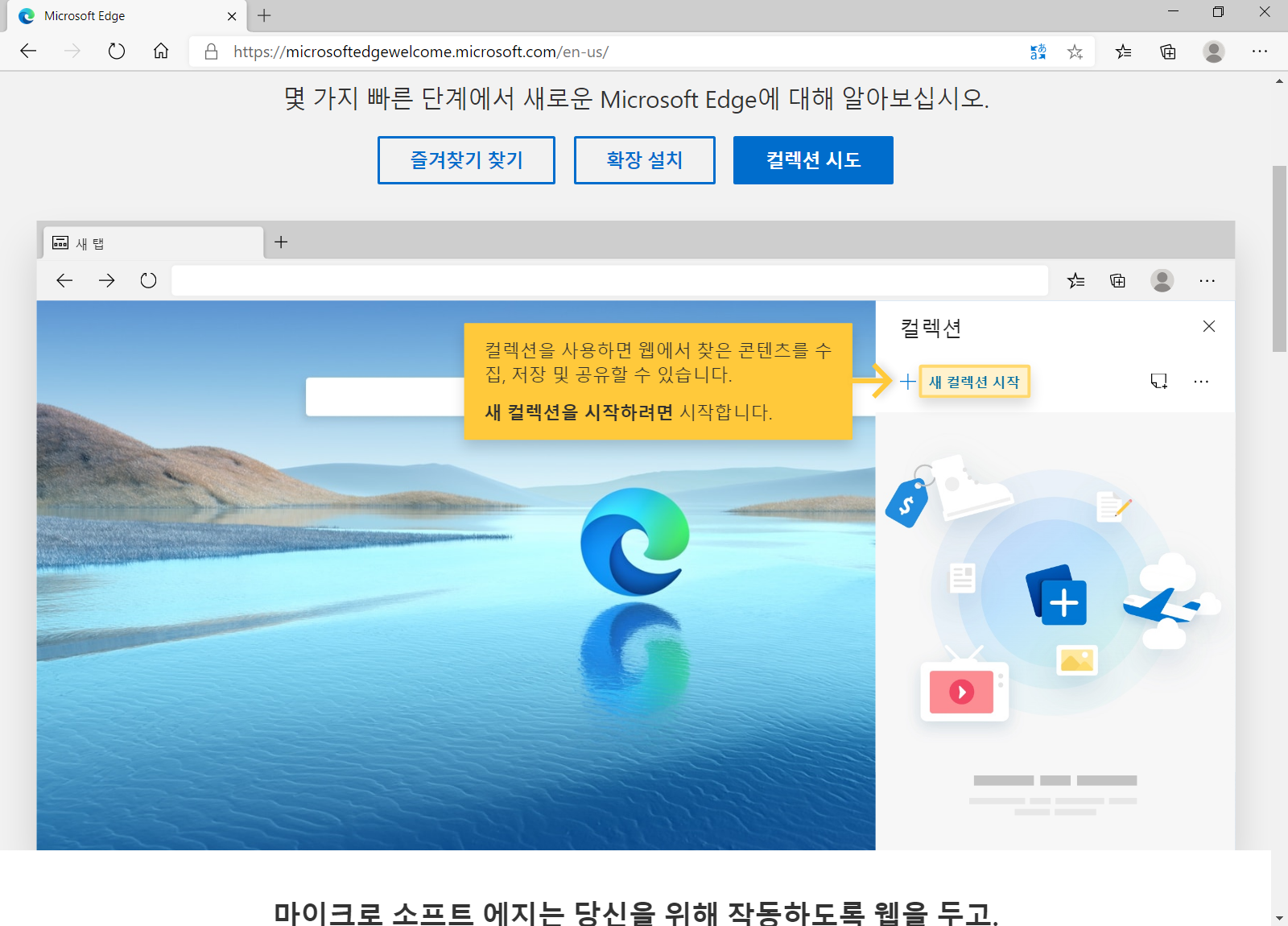Open 컬렉션 panel more options ellipsis

coord(1201,381)
